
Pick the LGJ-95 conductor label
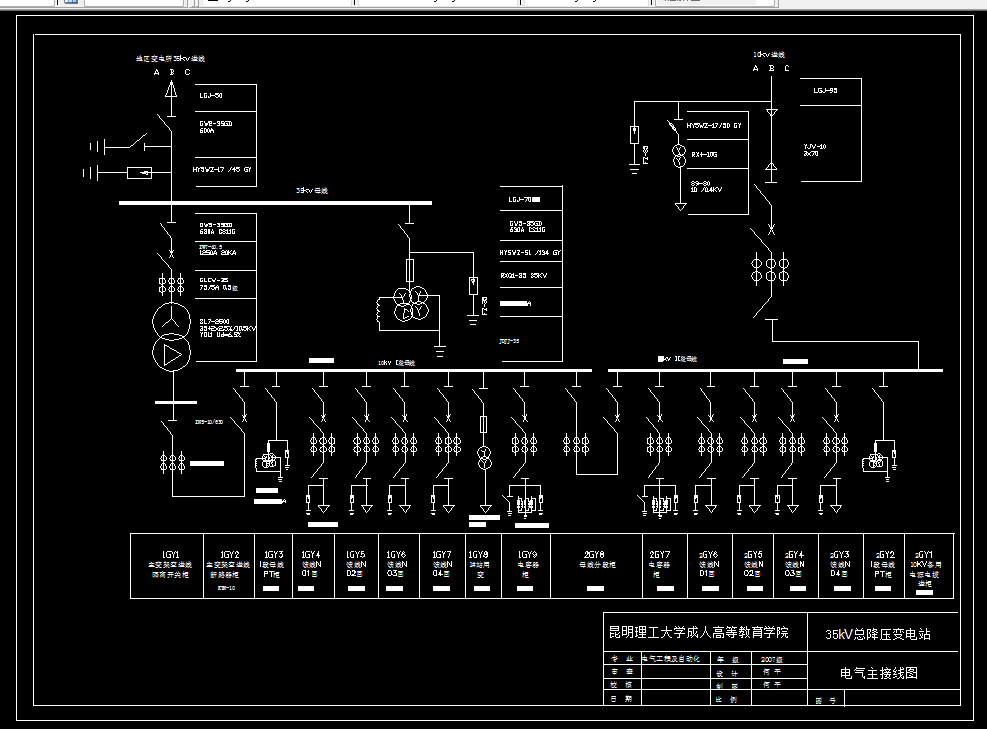[825, 91]
